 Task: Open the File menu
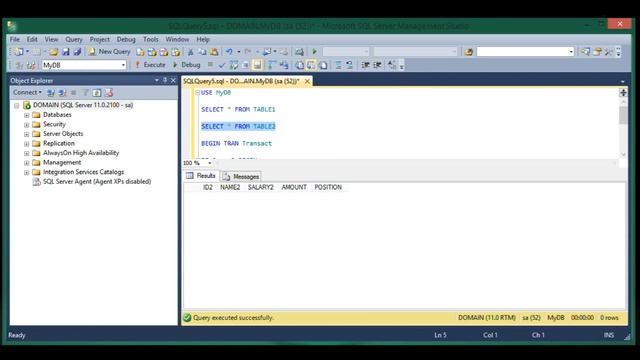click(x=15, y=40)
